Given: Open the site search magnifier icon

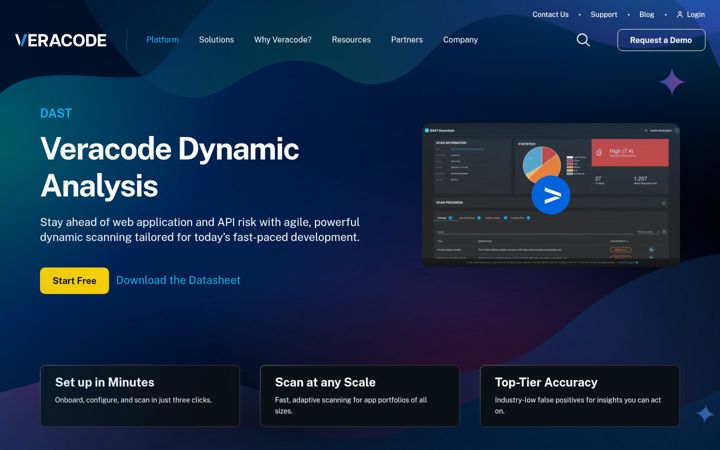Looking at the screenshot, I should click(x=583, y=40).
